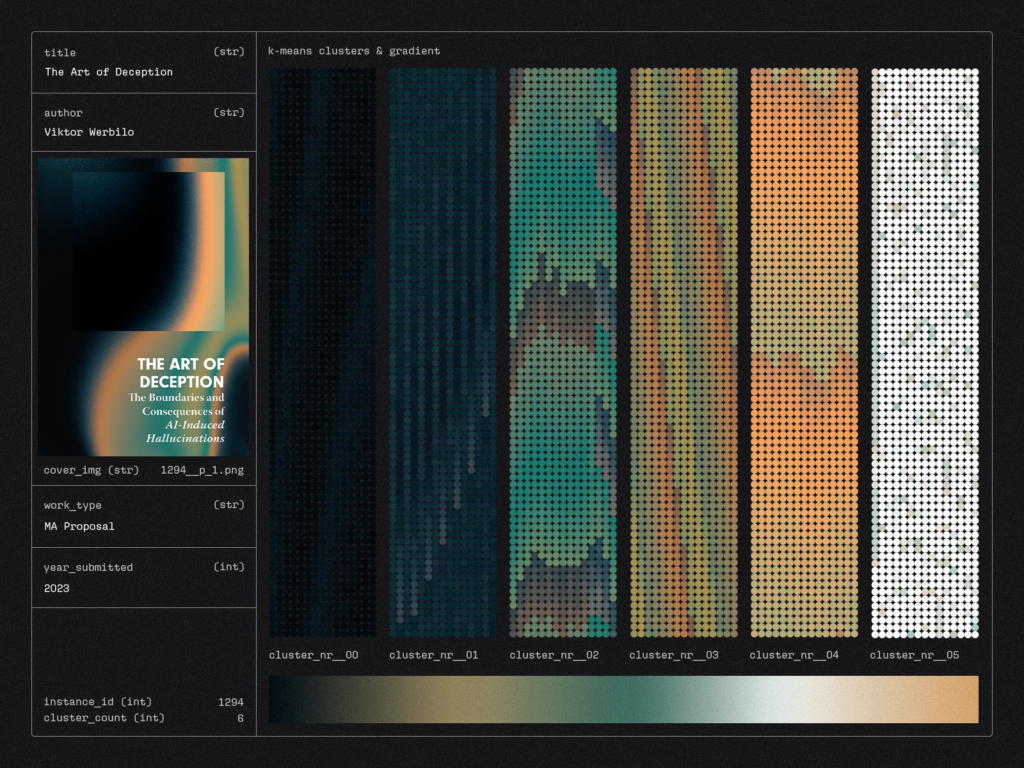The width and height of the screenshot is (1024, 768).
Task: Open the cluster_nr__01 dot matrix panel
Action: pyautogui.click(x=442, y=352)
